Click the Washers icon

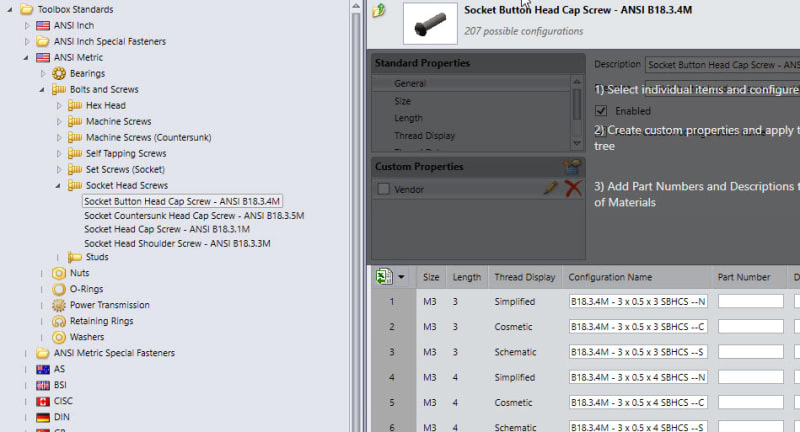pyautogui.click(x=59, y=337)
